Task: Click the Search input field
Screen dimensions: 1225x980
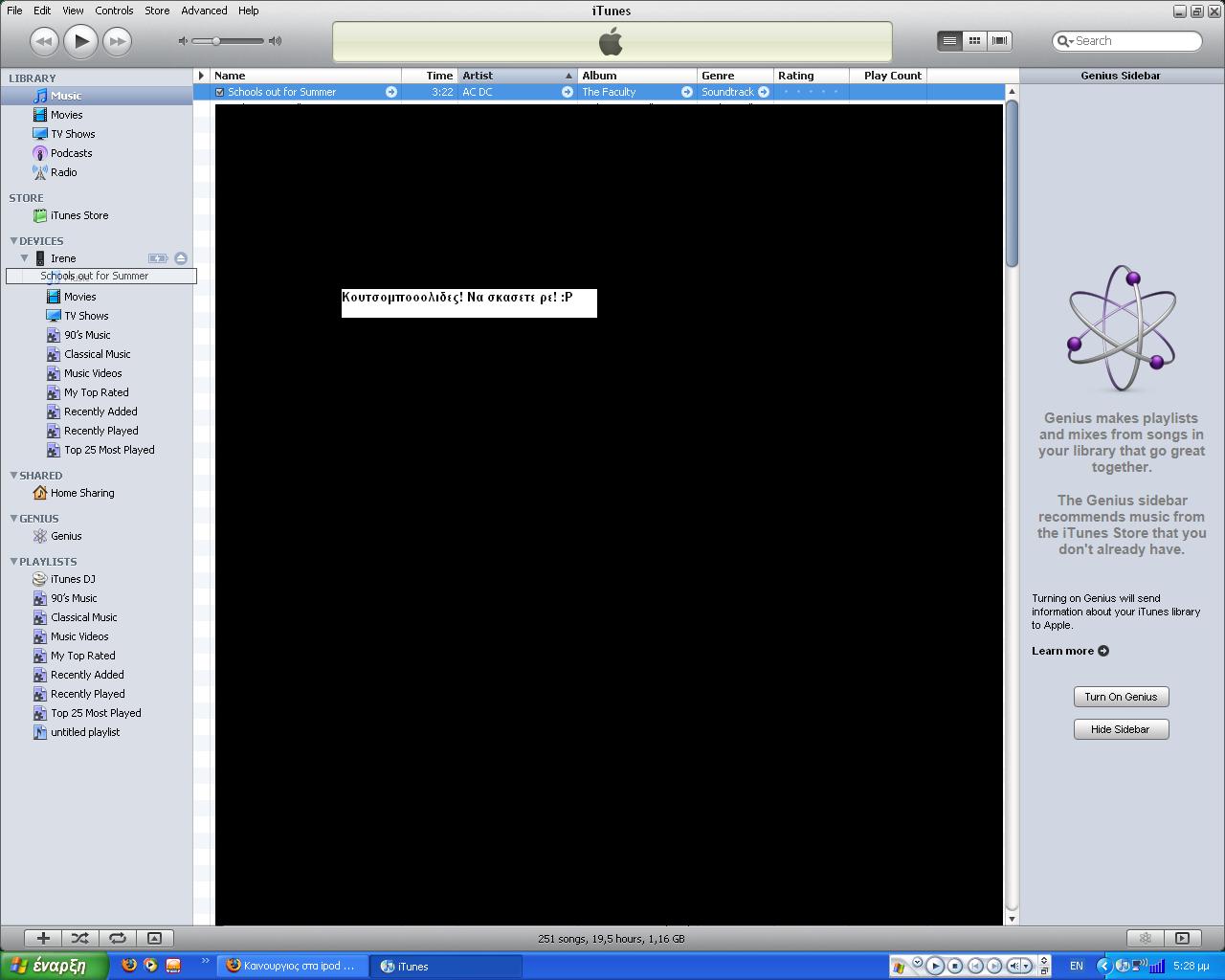Action: pos(1134,41)
